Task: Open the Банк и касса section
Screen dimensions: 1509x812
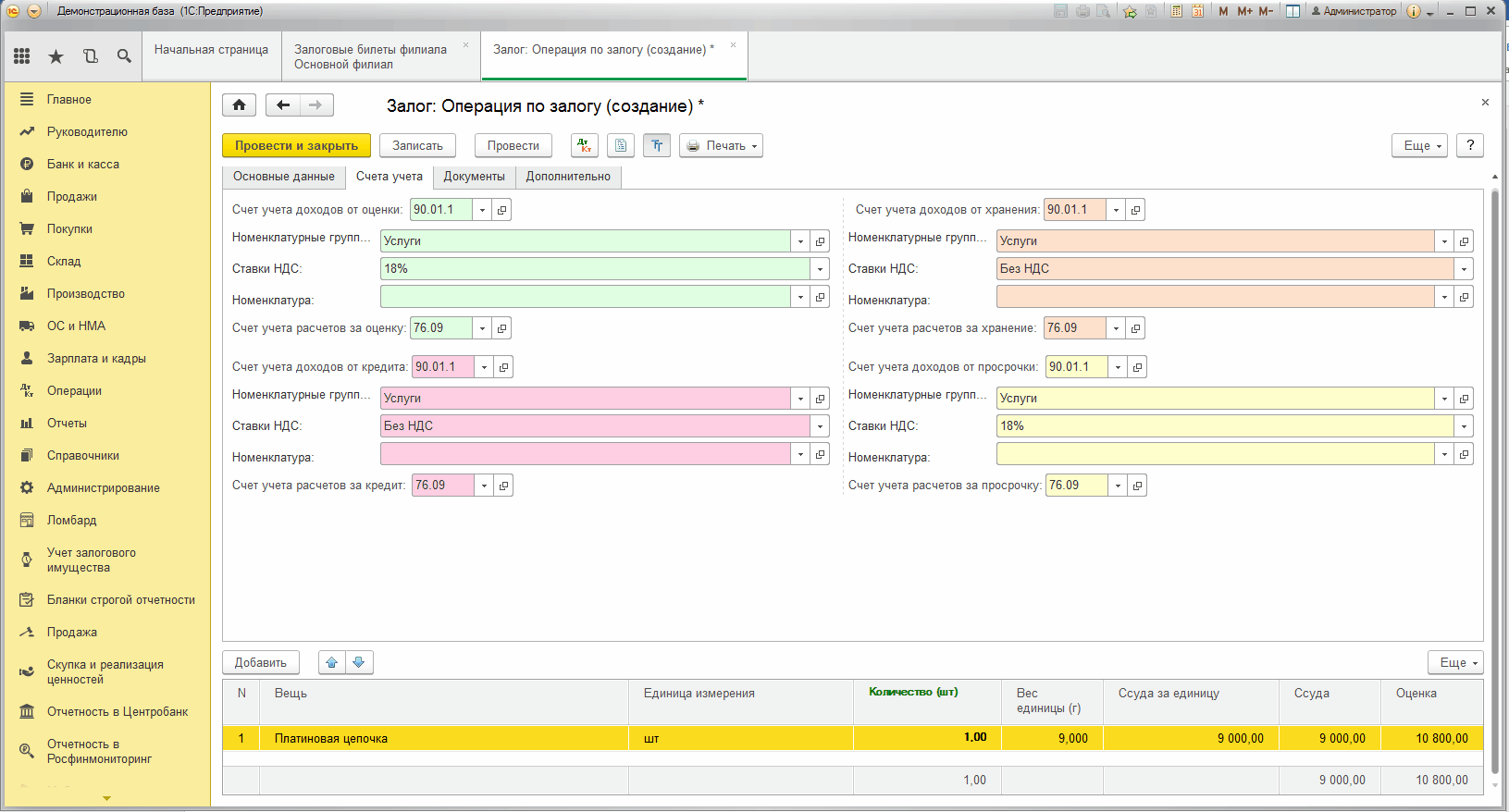Action: [x=83, y=165]
